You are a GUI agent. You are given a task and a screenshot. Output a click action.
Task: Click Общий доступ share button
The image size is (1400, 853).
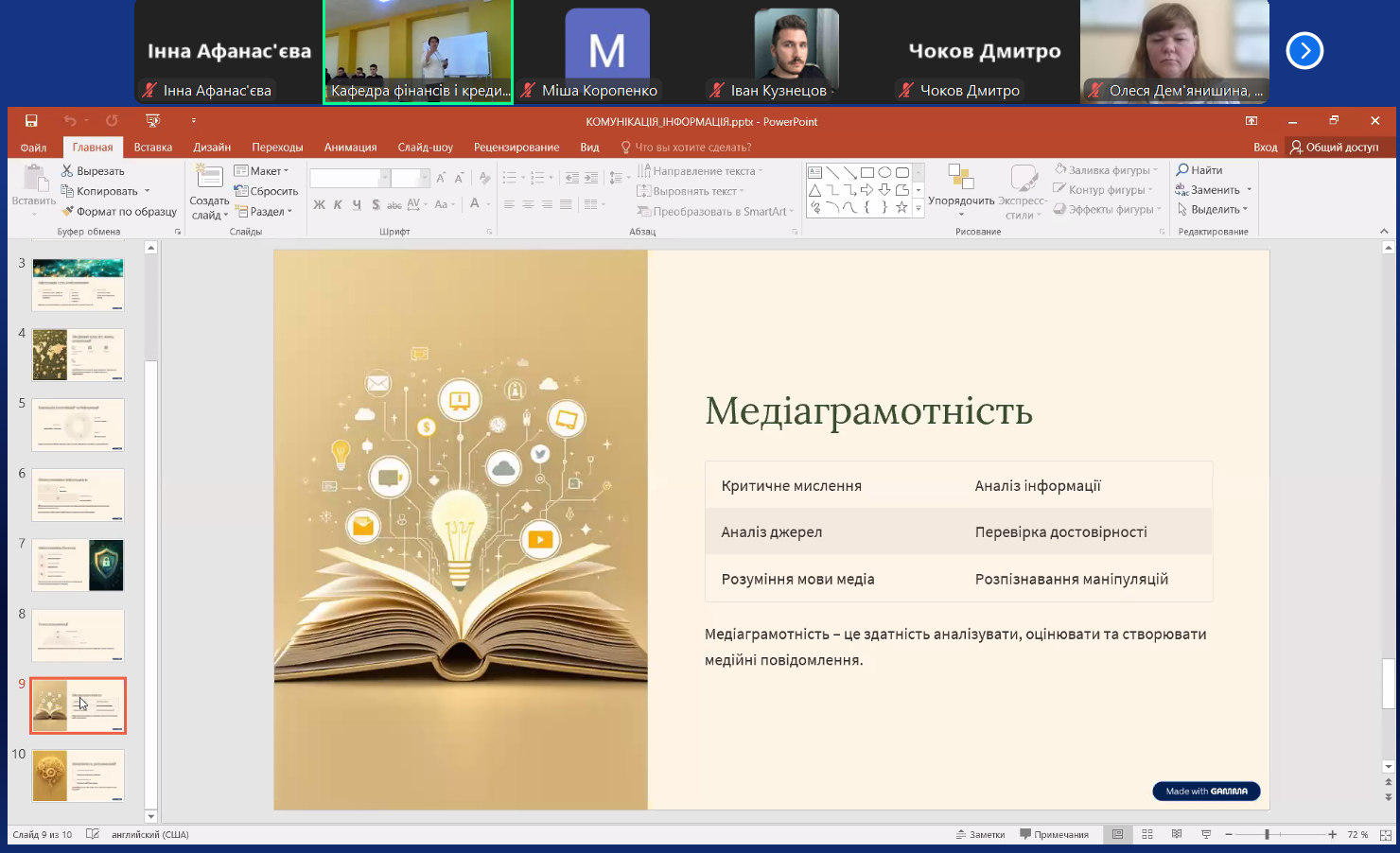point(1334,148)
